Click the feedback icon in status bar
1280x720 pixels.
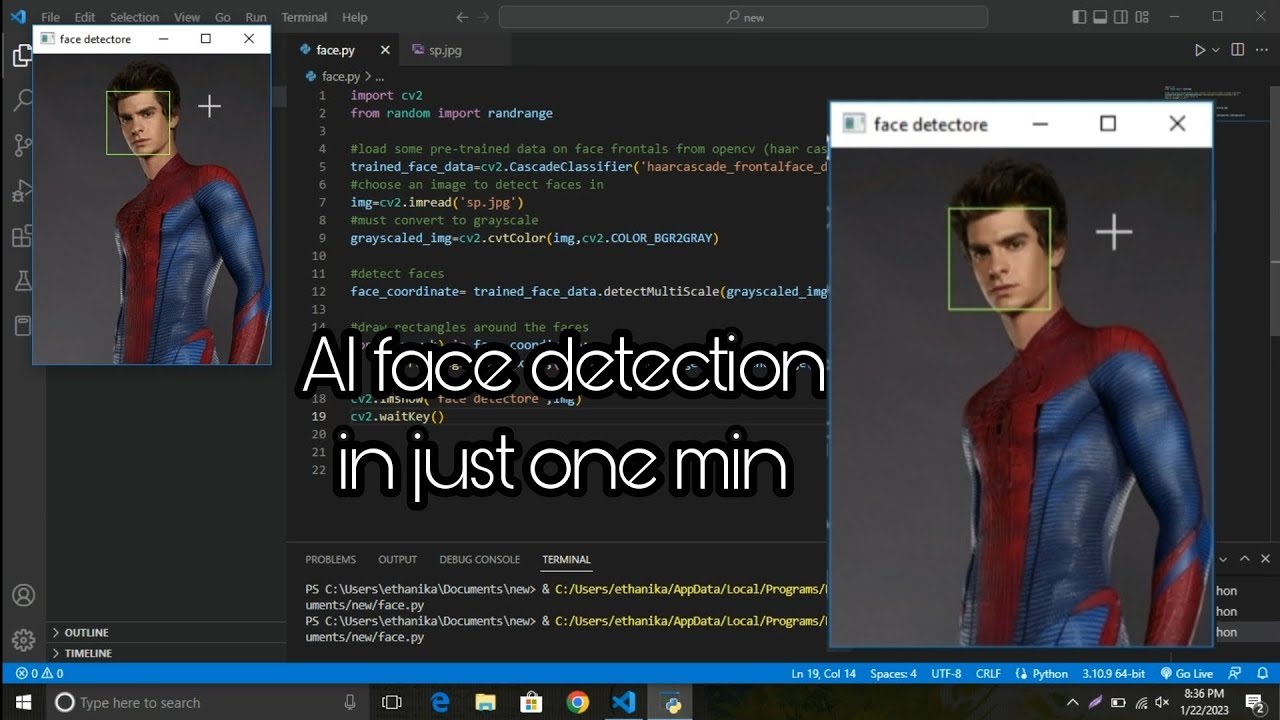(x=1234, y=674)
